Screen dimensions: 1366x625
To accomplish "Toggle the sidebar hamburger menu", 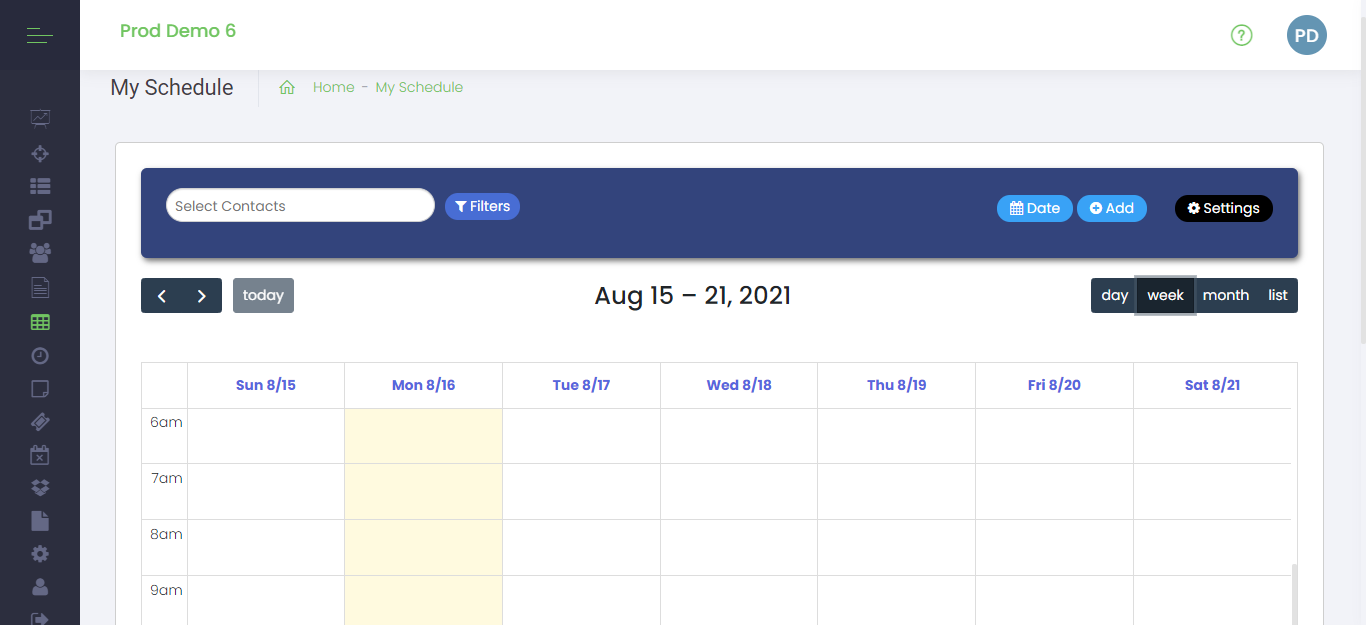I will tap(40, 36).
